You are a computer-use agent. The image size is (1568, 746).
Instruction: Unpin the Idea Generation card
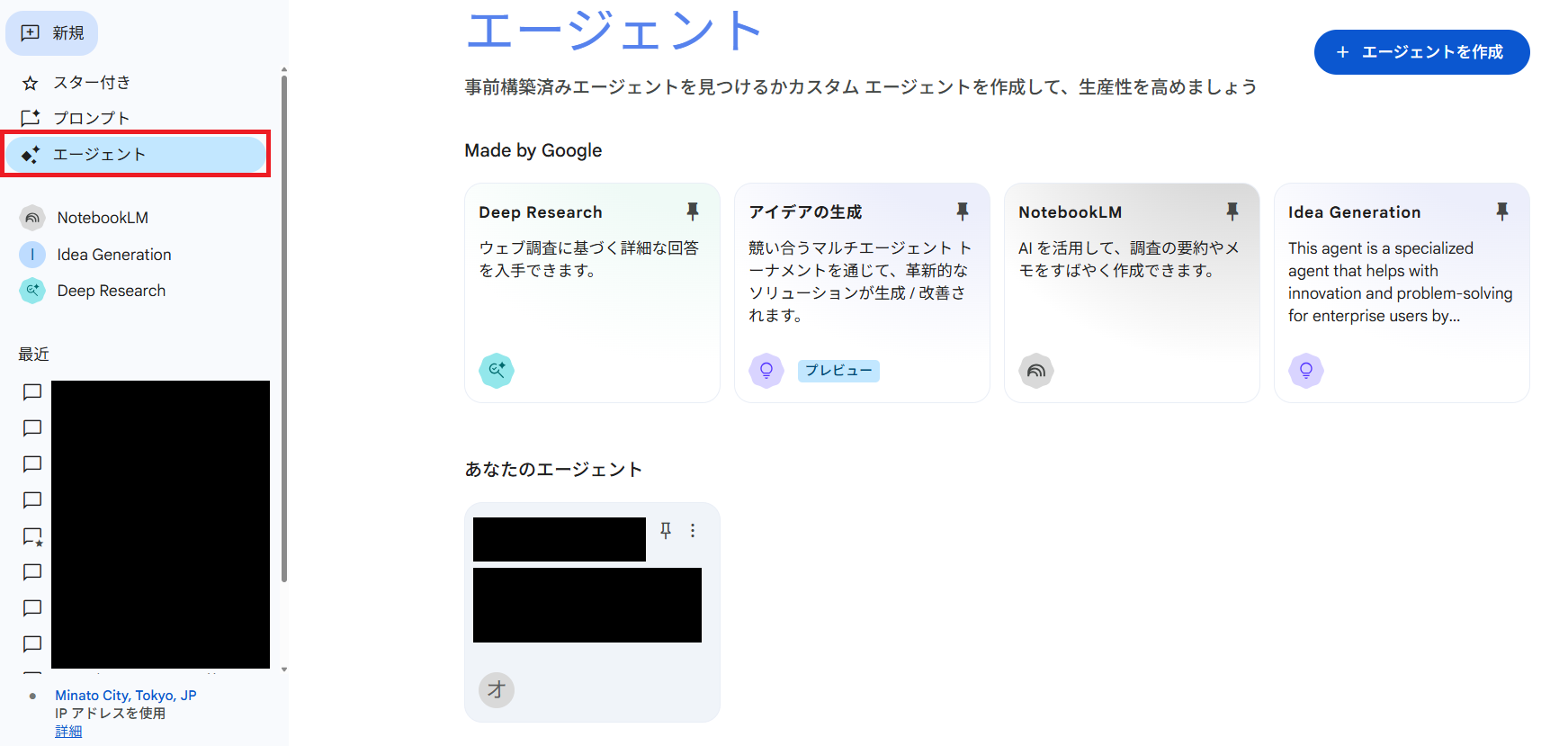(1502, 211)
